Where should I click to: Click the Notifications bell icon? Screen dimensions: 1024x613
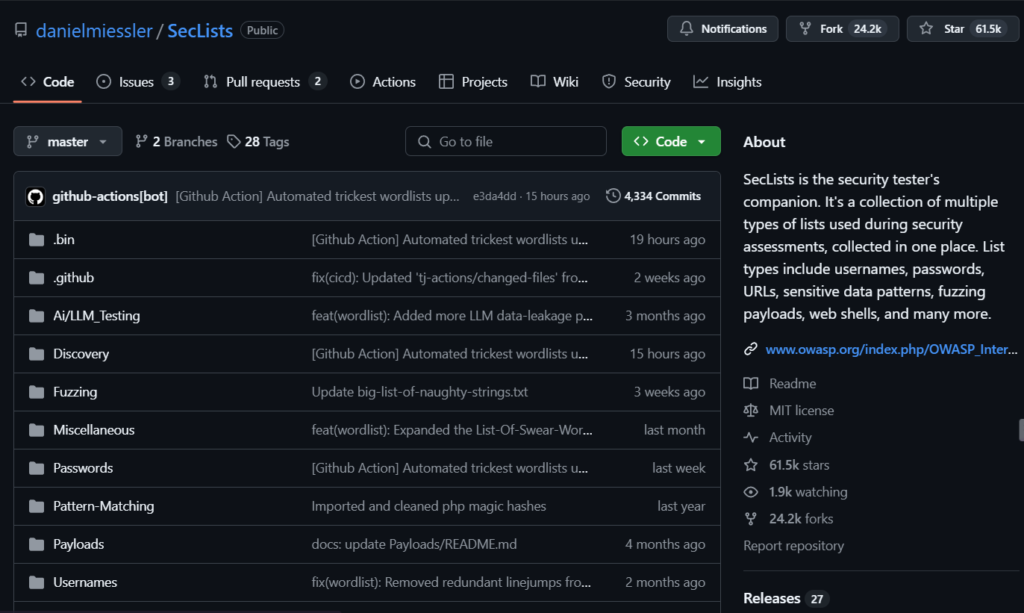point(686,29)
